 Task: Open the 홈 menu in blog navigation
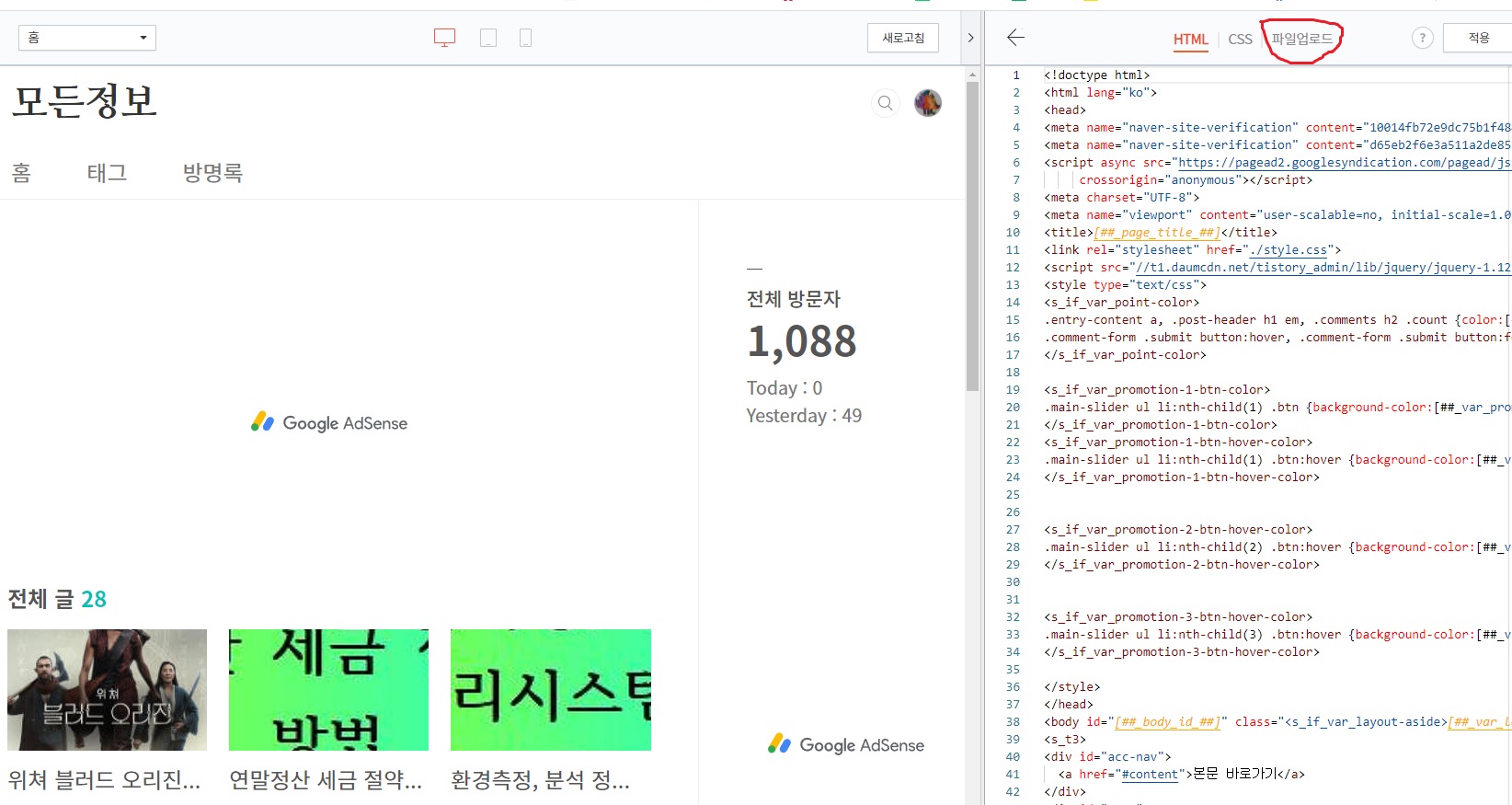pos(21,173)
